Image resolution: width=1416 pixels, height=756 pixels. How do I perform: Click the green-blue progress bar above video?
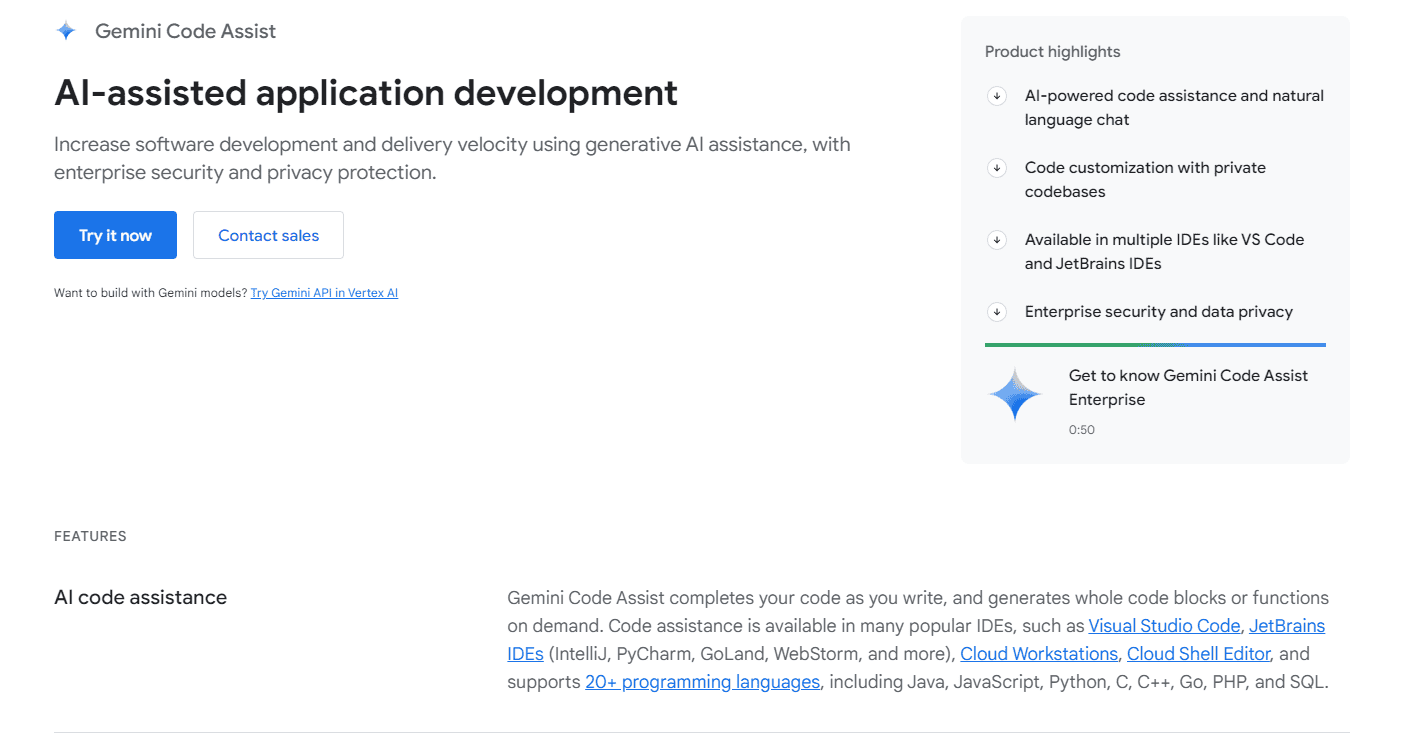[x=1155, y=345]
